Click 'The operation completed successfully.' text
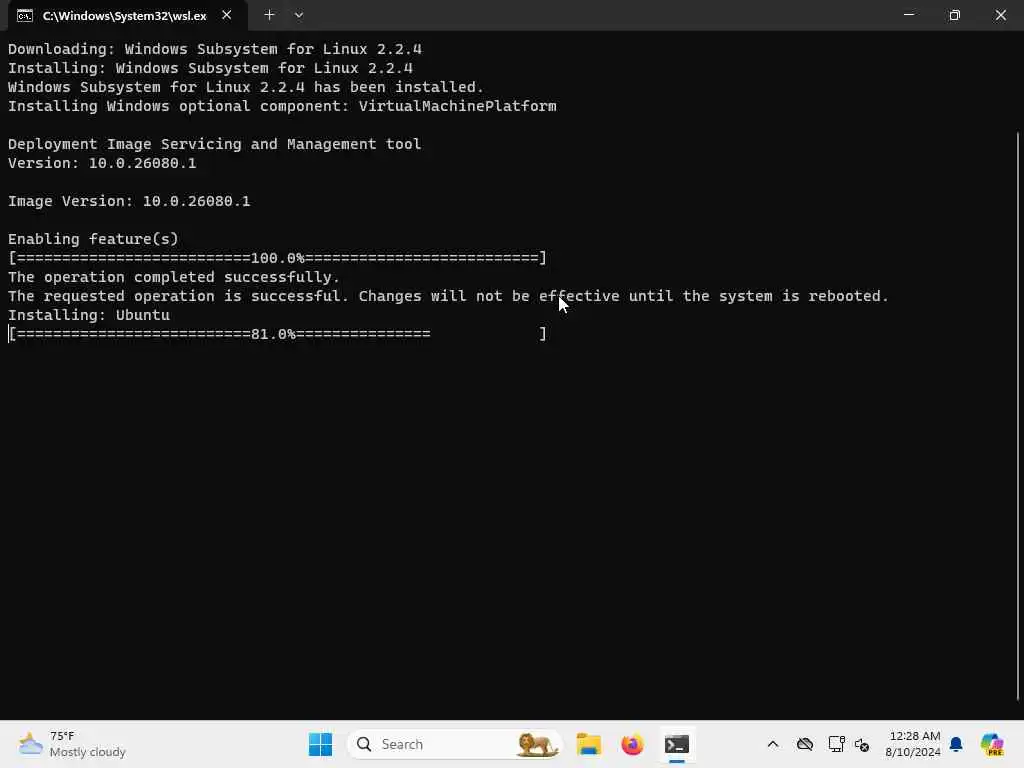This screenshot has width=1024, height=768. point(174,277)
